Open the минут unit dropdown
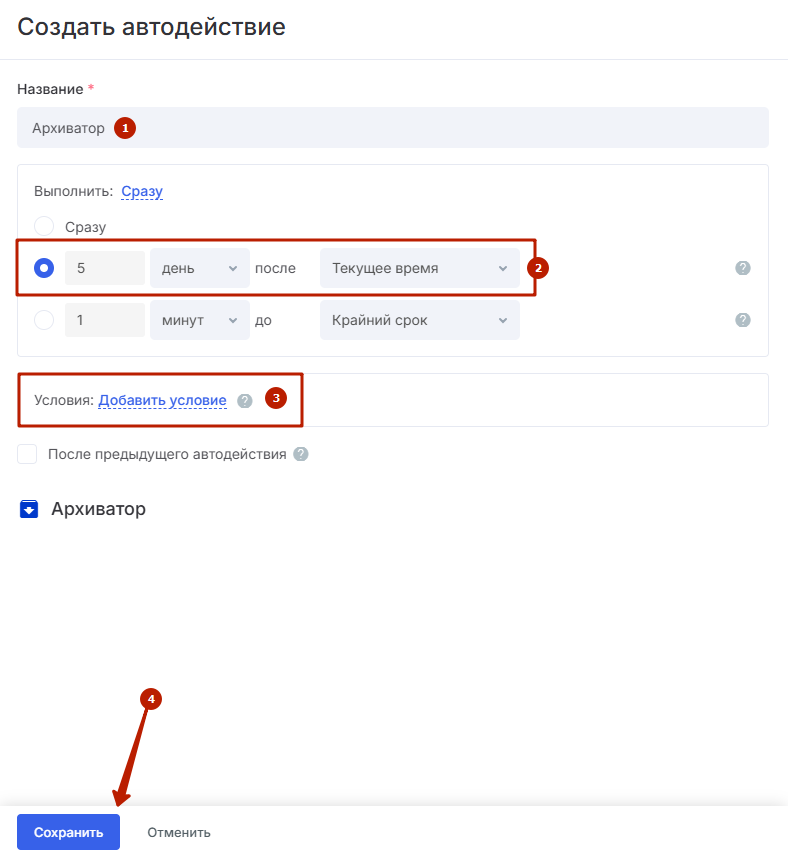The image size is (788, 857). 199,320
